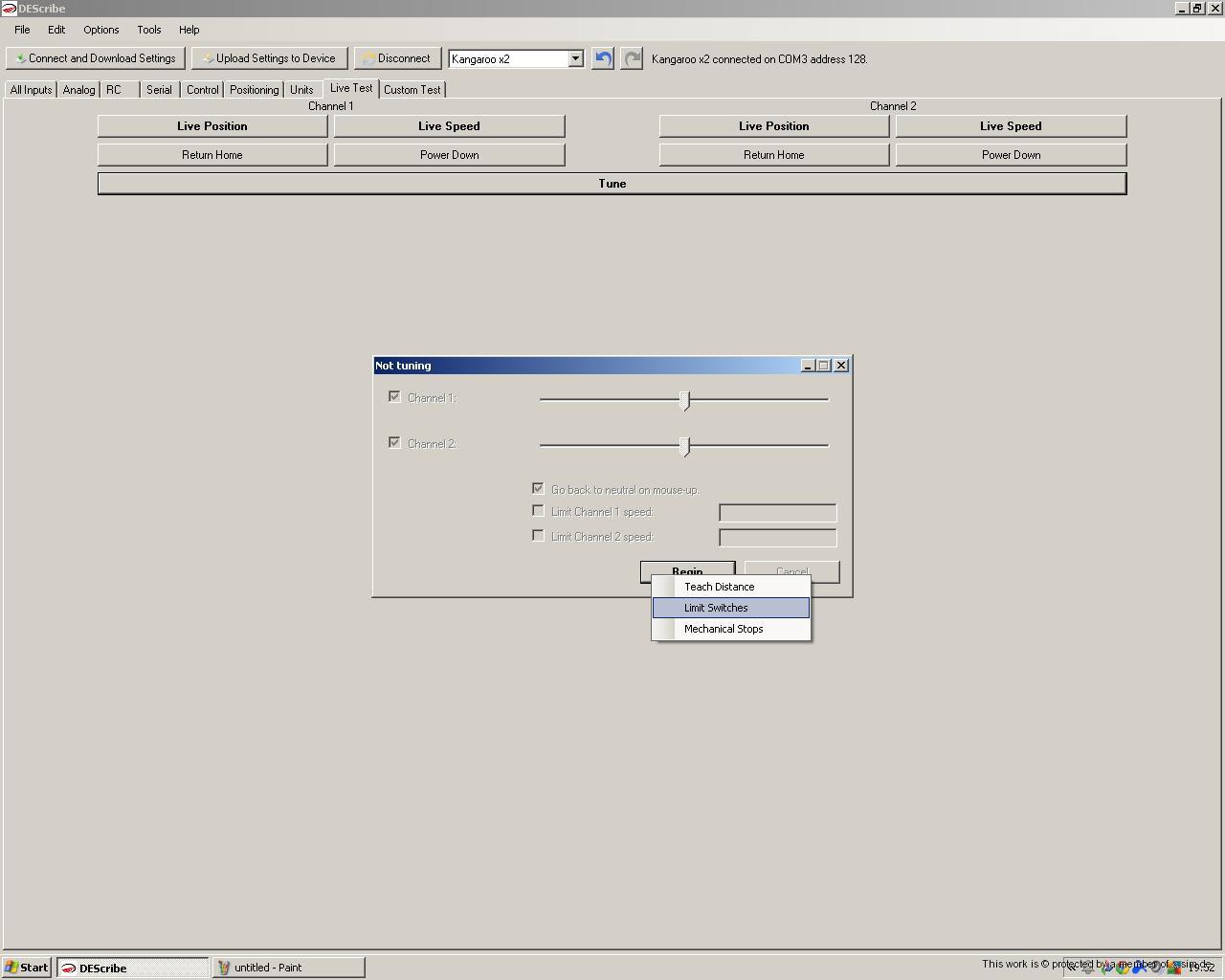Toggle the Channel 2 checkbox

pyautogui.click(x=394, y=443)
